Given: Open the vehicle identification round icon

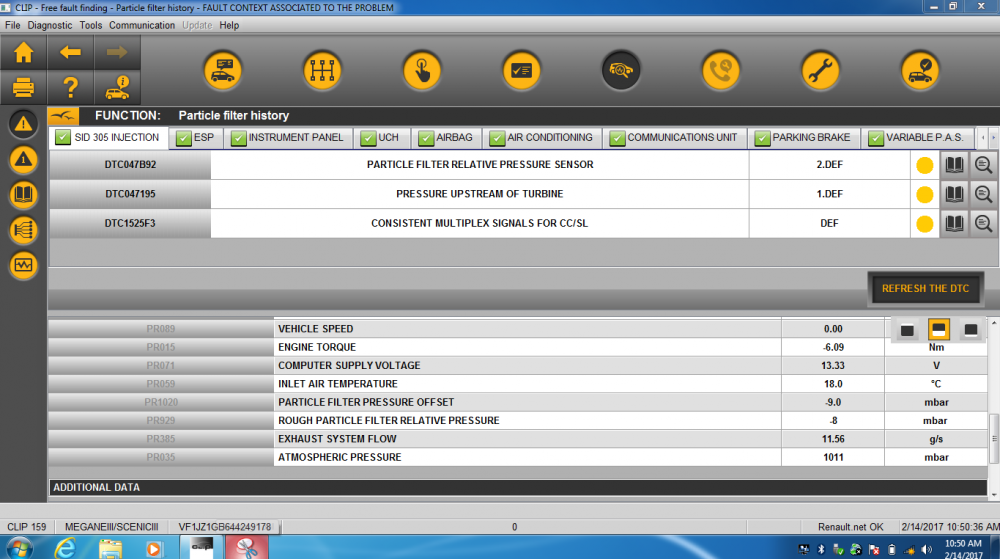Looking at the screenshot, I should pos(223,70).
